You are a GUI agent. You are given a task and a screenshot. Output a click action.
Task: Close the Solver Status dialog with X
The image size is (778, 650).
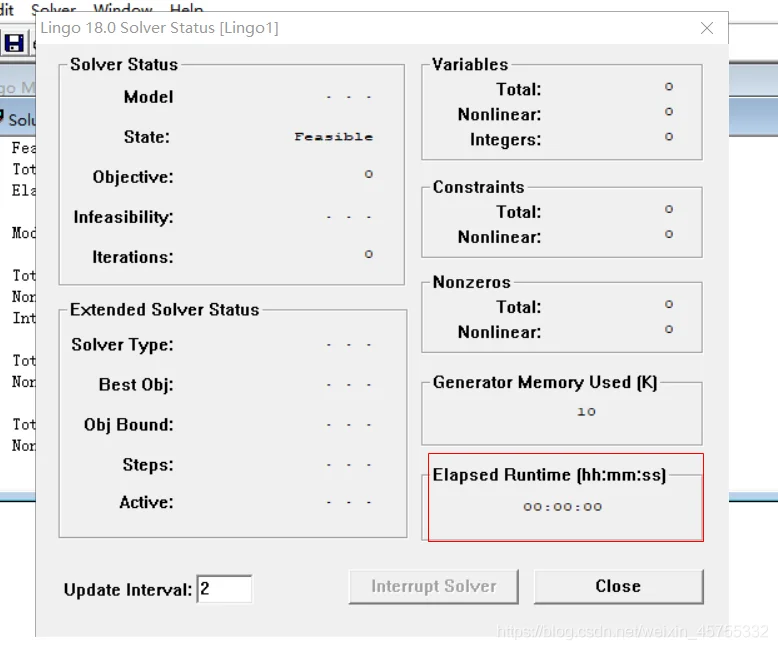tap(707, 28)
